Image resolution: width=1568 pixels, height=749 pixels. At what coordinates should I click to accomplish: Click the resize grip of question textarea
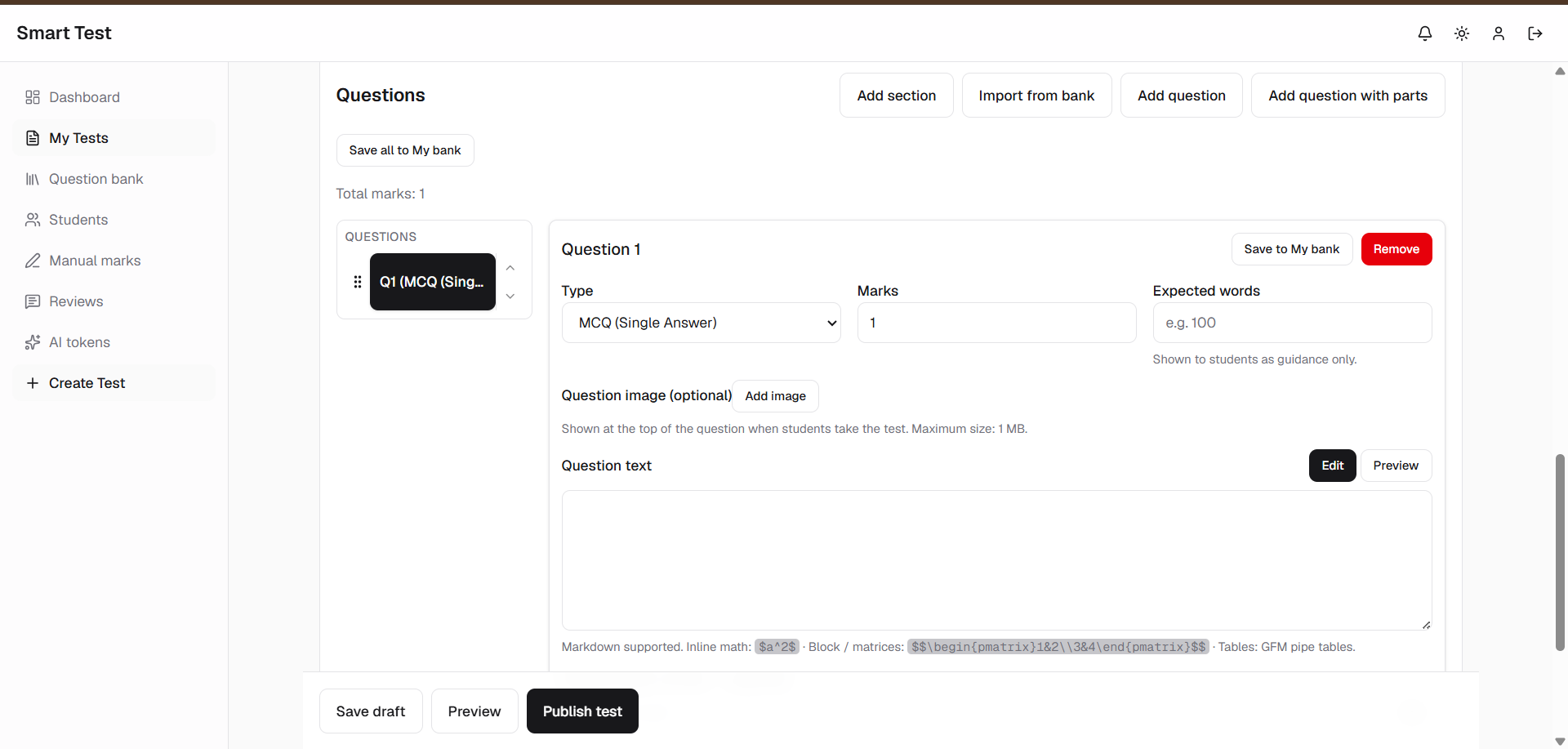[1426, 625]
